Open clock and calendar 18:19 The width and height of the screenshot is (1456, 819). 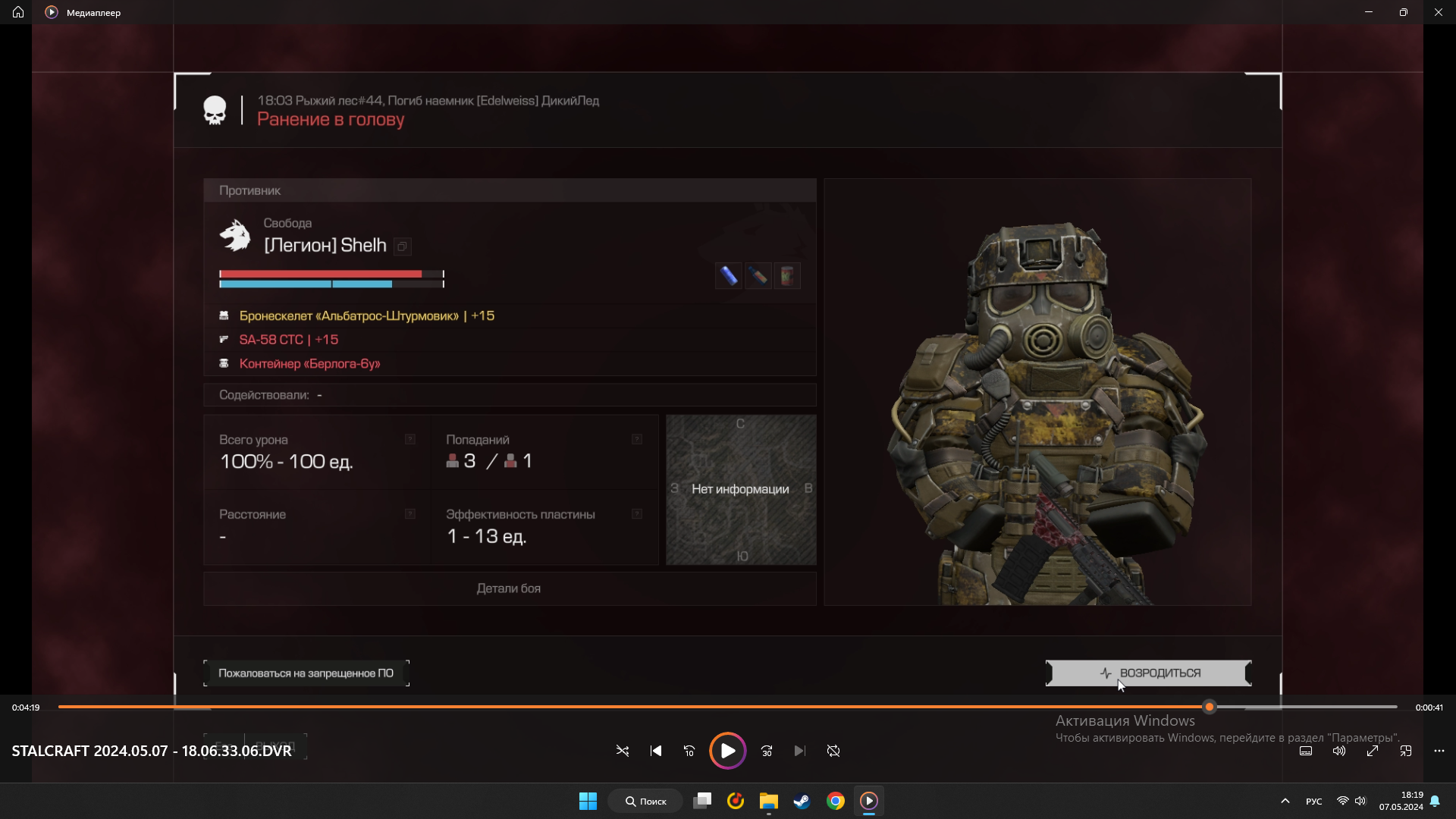tap(1401, 801)
